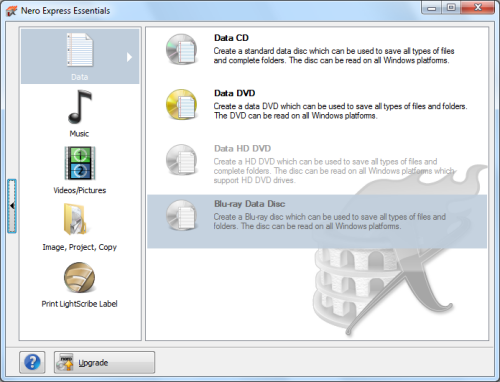Collapse the side panel using left arrow handle
The image size is (500, 382).
[x=12, y=206]
